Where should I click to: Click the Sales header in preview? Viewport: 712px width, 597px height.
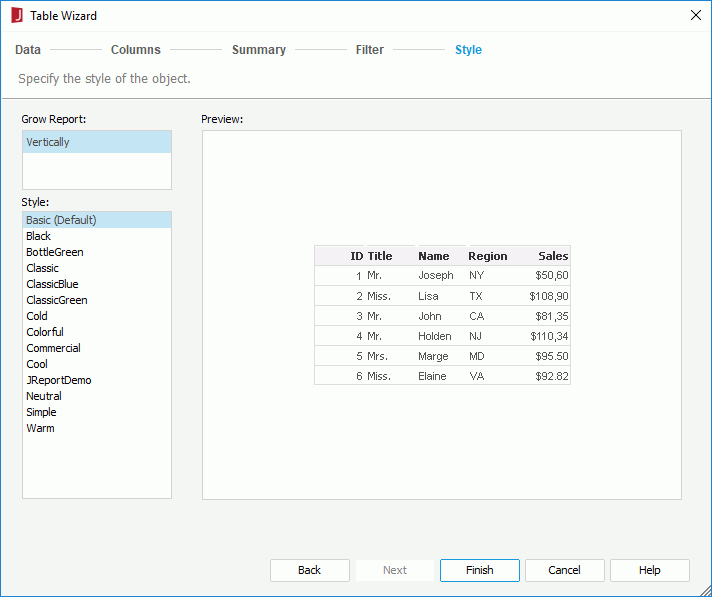tap(553, 256)
